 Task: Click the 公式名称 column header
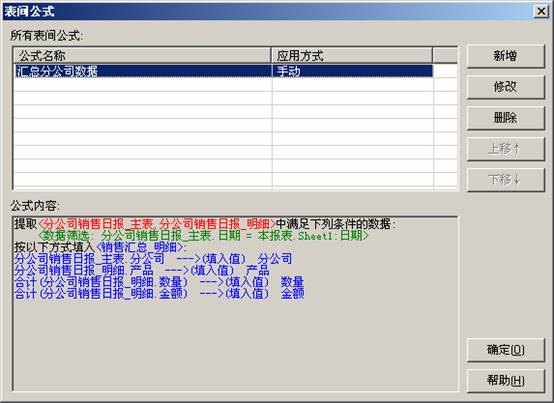(142, 55)
